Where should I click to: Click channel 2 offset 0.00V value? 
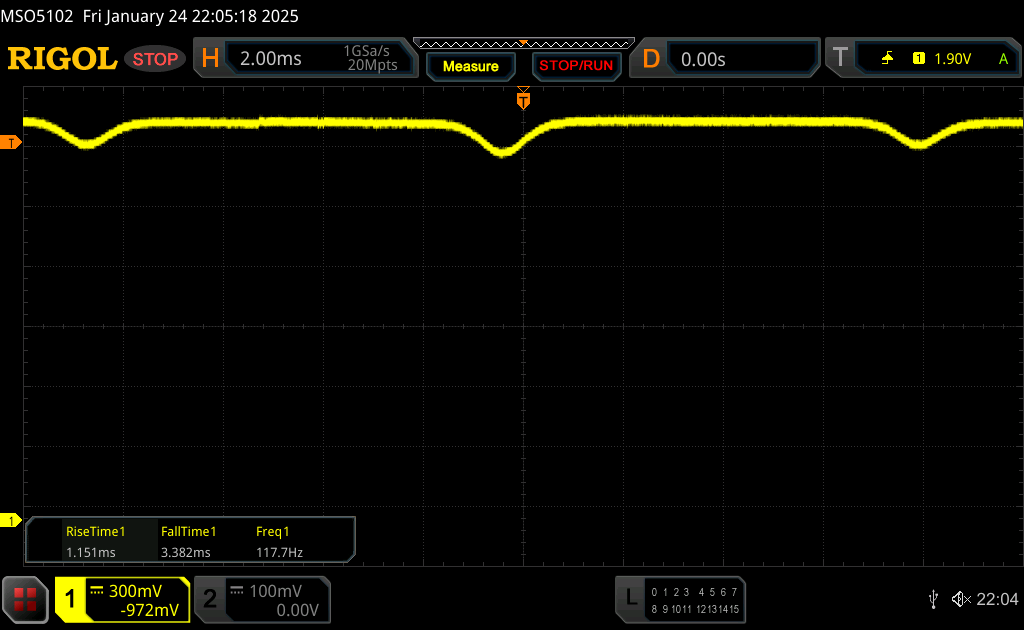pyautogui.click(x=297, y=610)
